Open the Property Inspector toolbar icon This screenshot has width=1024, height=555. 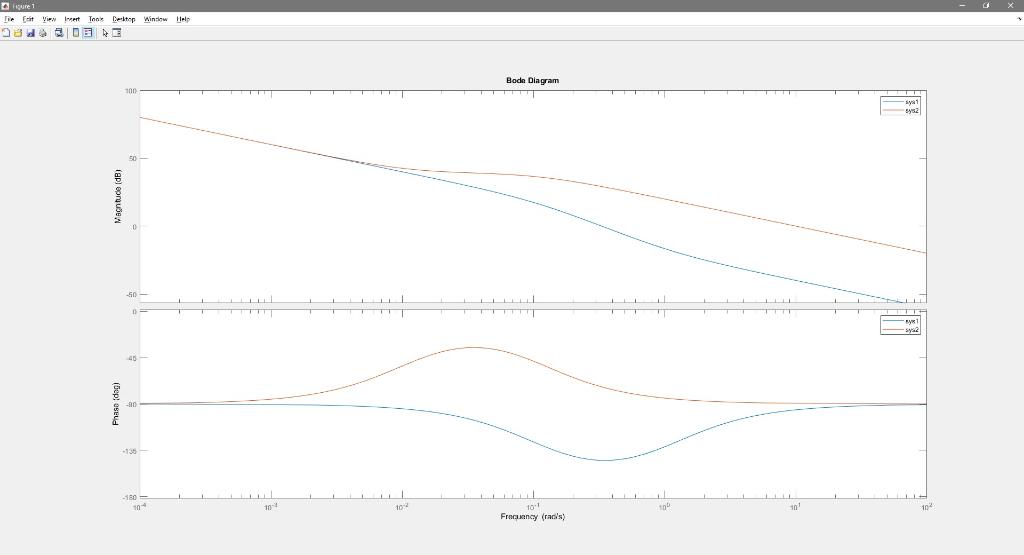[x=117, y=33]
